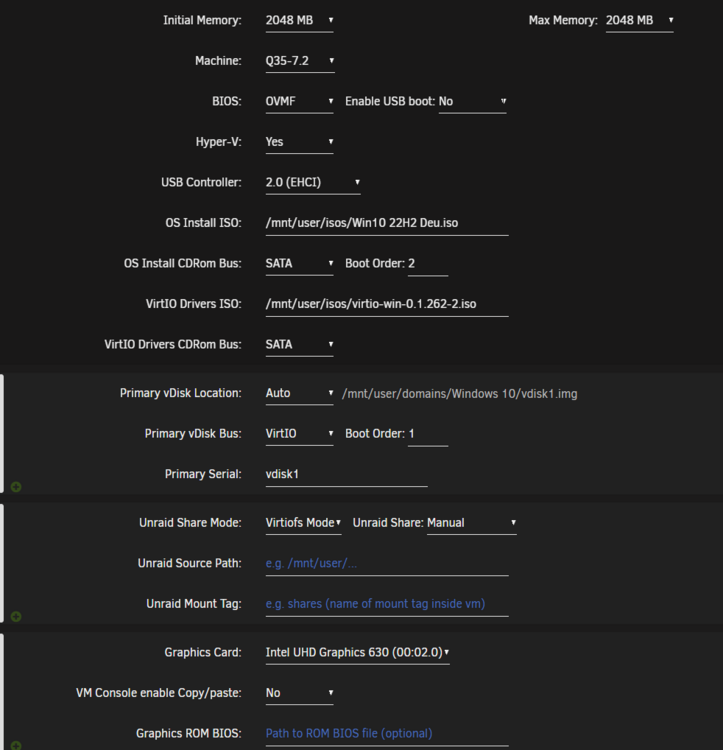Add another vDisk with the plus icon below Primary Serial
The image size is (723, 750).
click(16, 487)
